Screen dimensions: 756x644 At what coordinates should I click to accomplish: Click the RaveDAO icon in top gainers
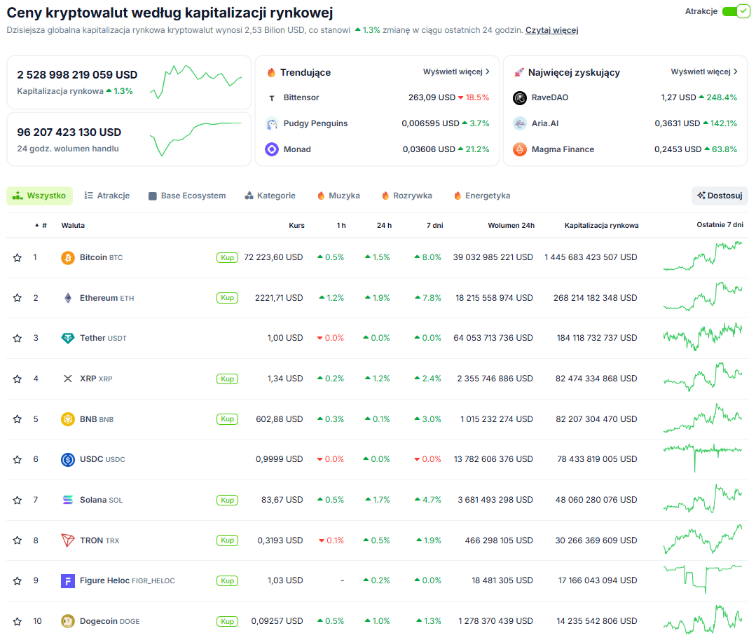tap(520, 98)
